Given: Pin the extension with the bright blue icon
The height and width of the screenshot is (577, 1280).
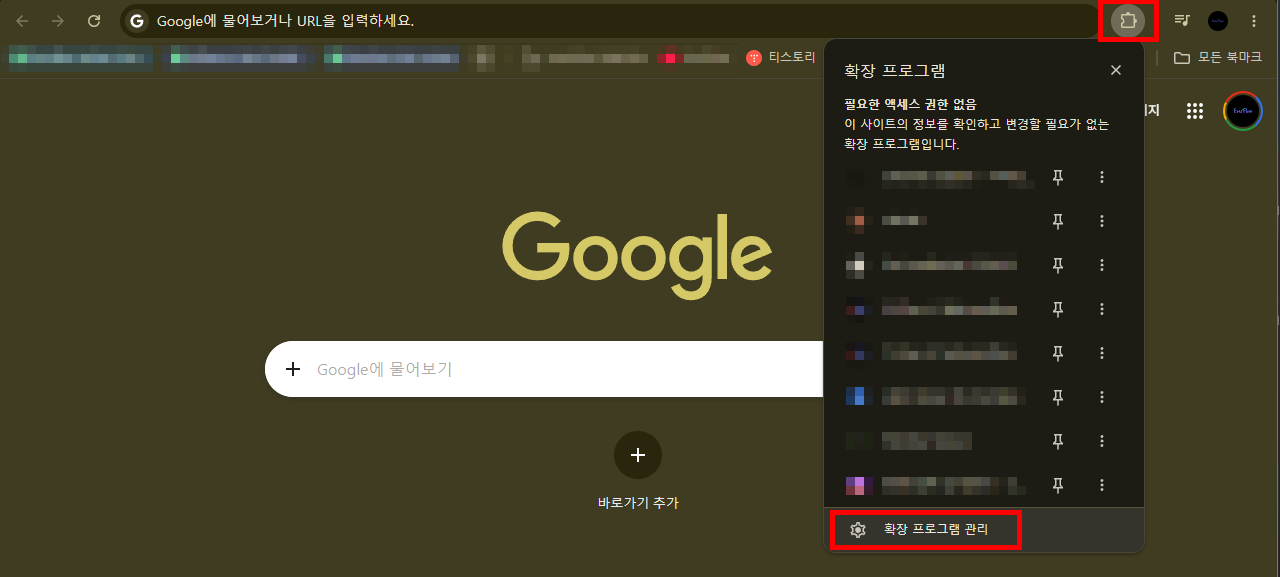Looking at the screenshot, I should tap(1058, 397).
